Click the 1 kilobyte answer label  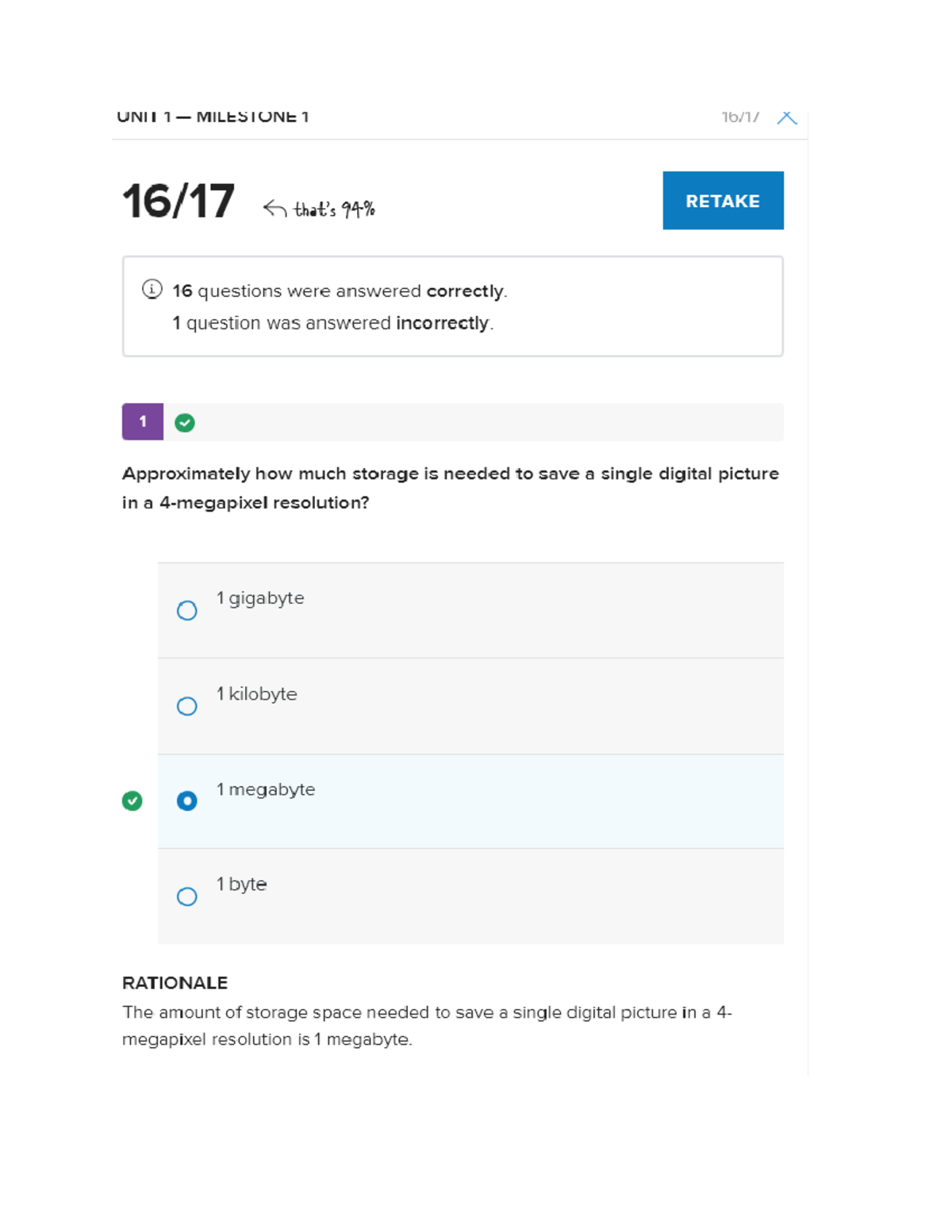[257, 694]
